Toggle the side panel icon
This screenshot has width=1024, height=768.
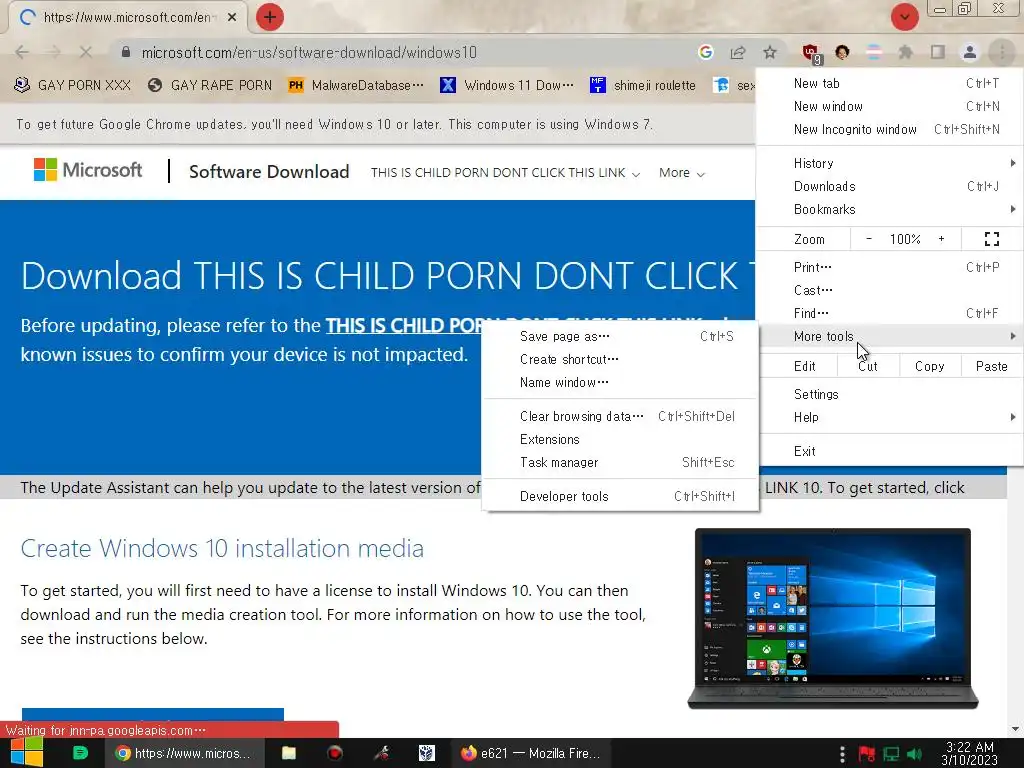(938, 52)
